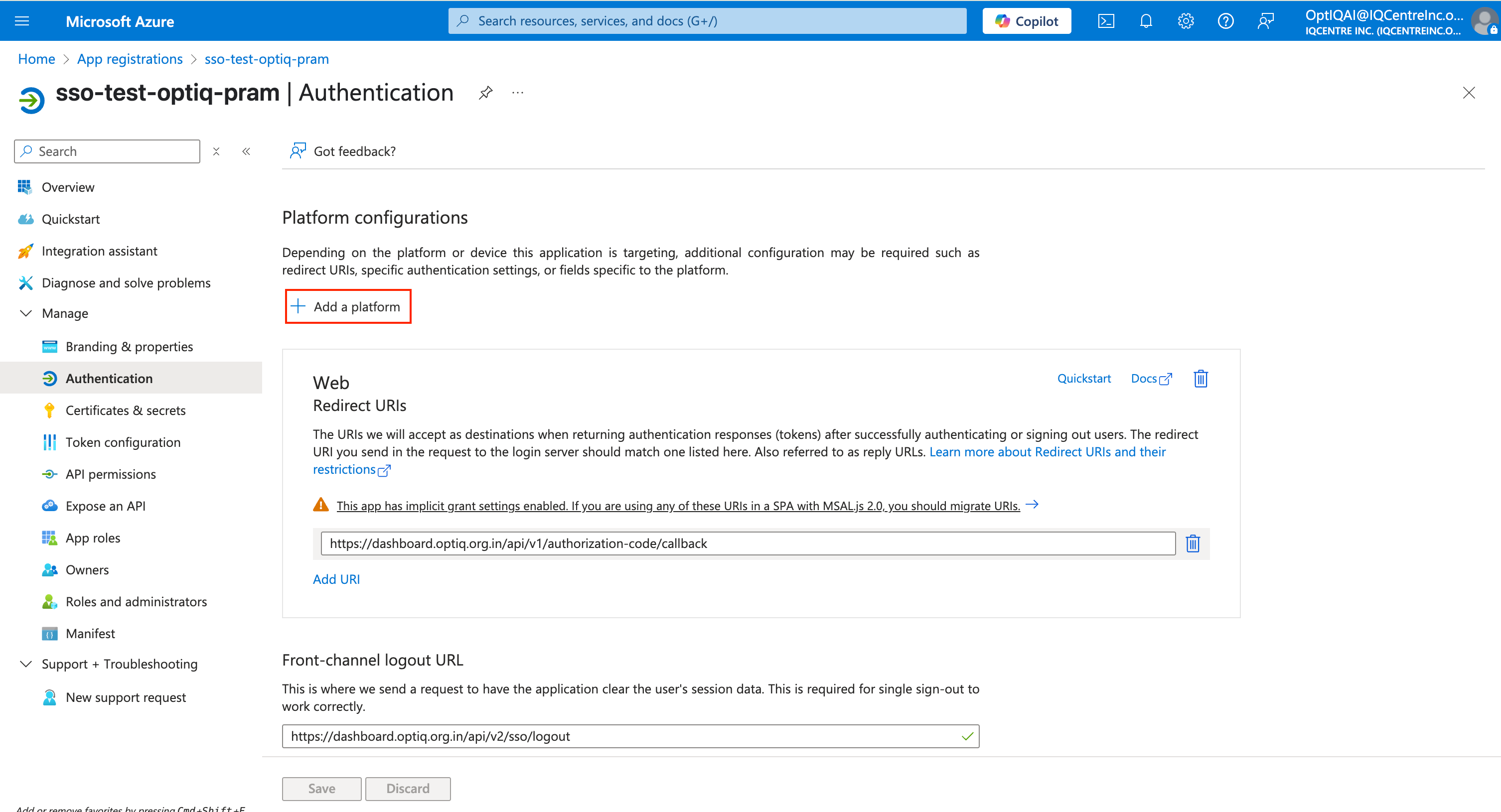Click Add a platform
The height and width of the screenshot is (812, 1501).
348,306
